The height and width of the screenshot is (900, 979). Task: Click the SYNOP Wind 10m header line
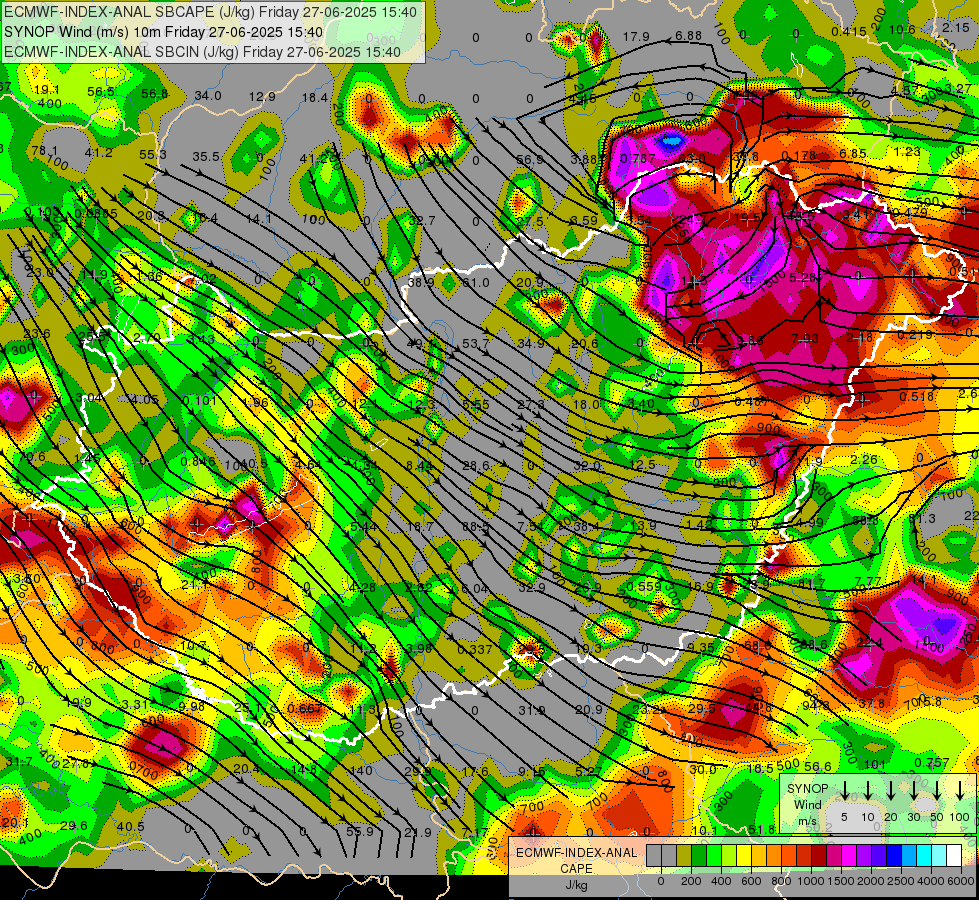point(164,32)
